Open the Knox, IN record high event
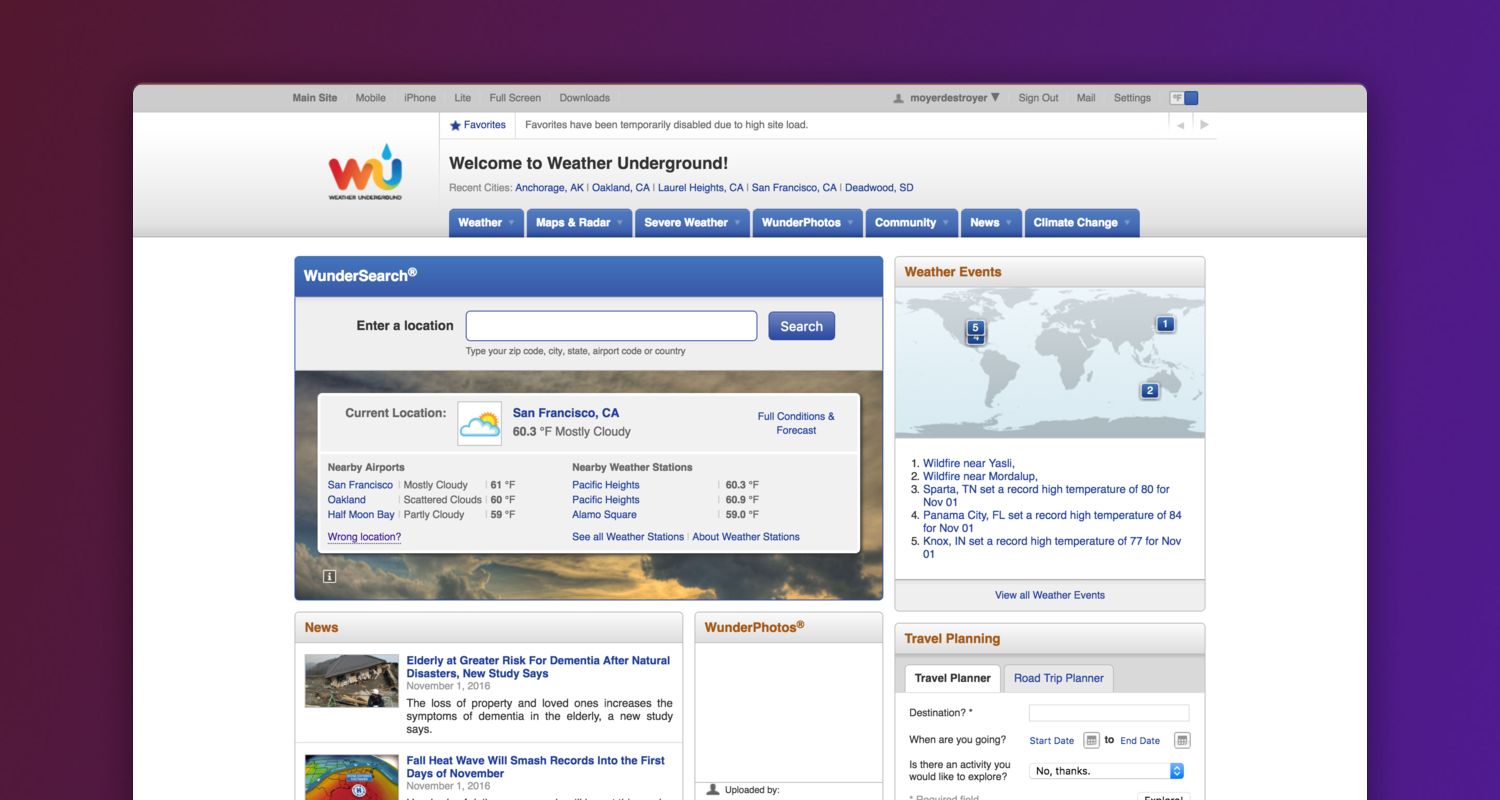 1052,548
